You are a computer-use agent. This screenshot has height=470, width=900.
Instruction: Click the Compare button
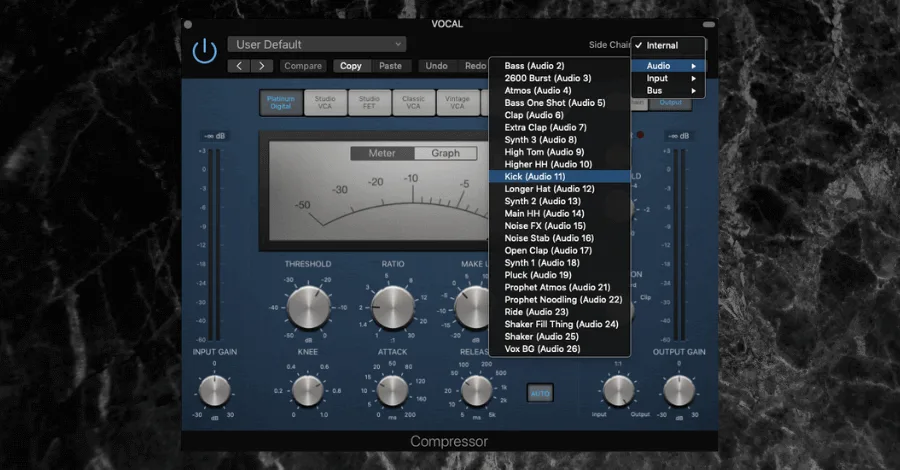click(303, 66)
